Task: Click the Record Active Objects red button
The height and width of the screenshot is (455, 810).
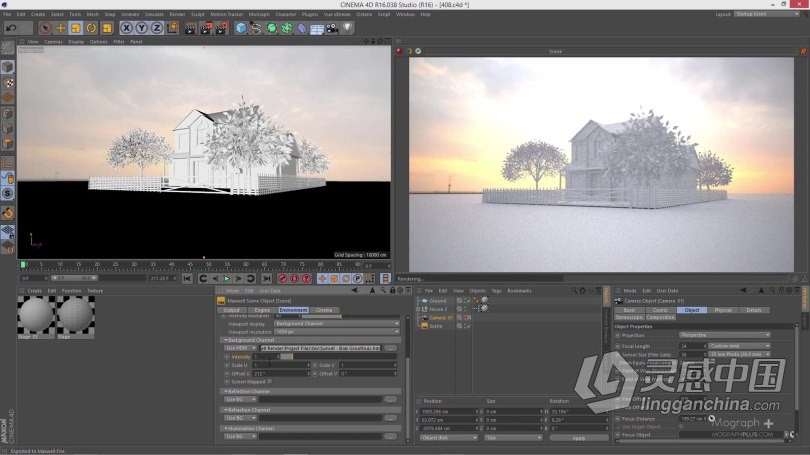Action: (x=282, y=279)
